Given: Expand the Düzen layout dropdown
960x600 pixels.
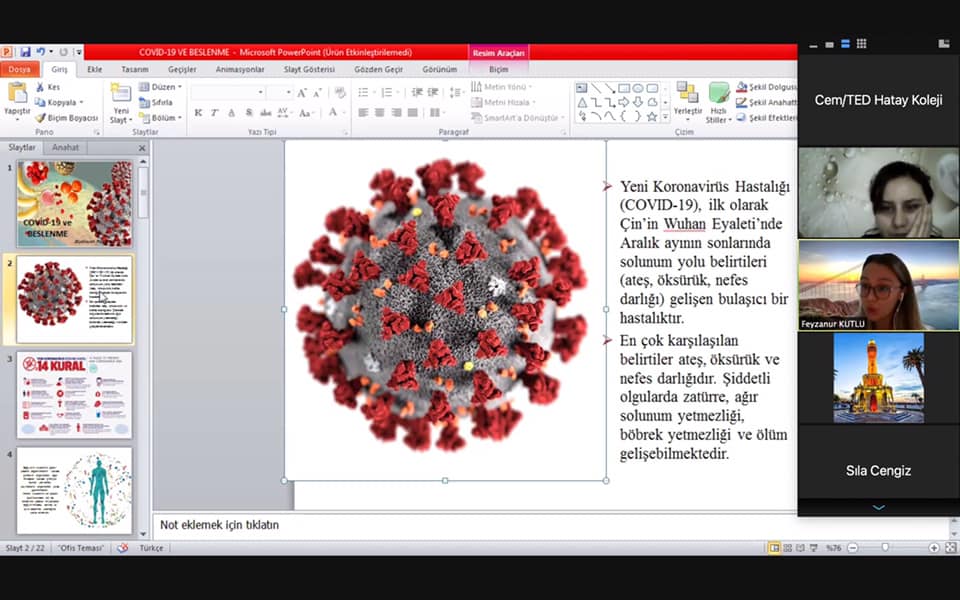Looking at the screenshot, I should [163, 87].
